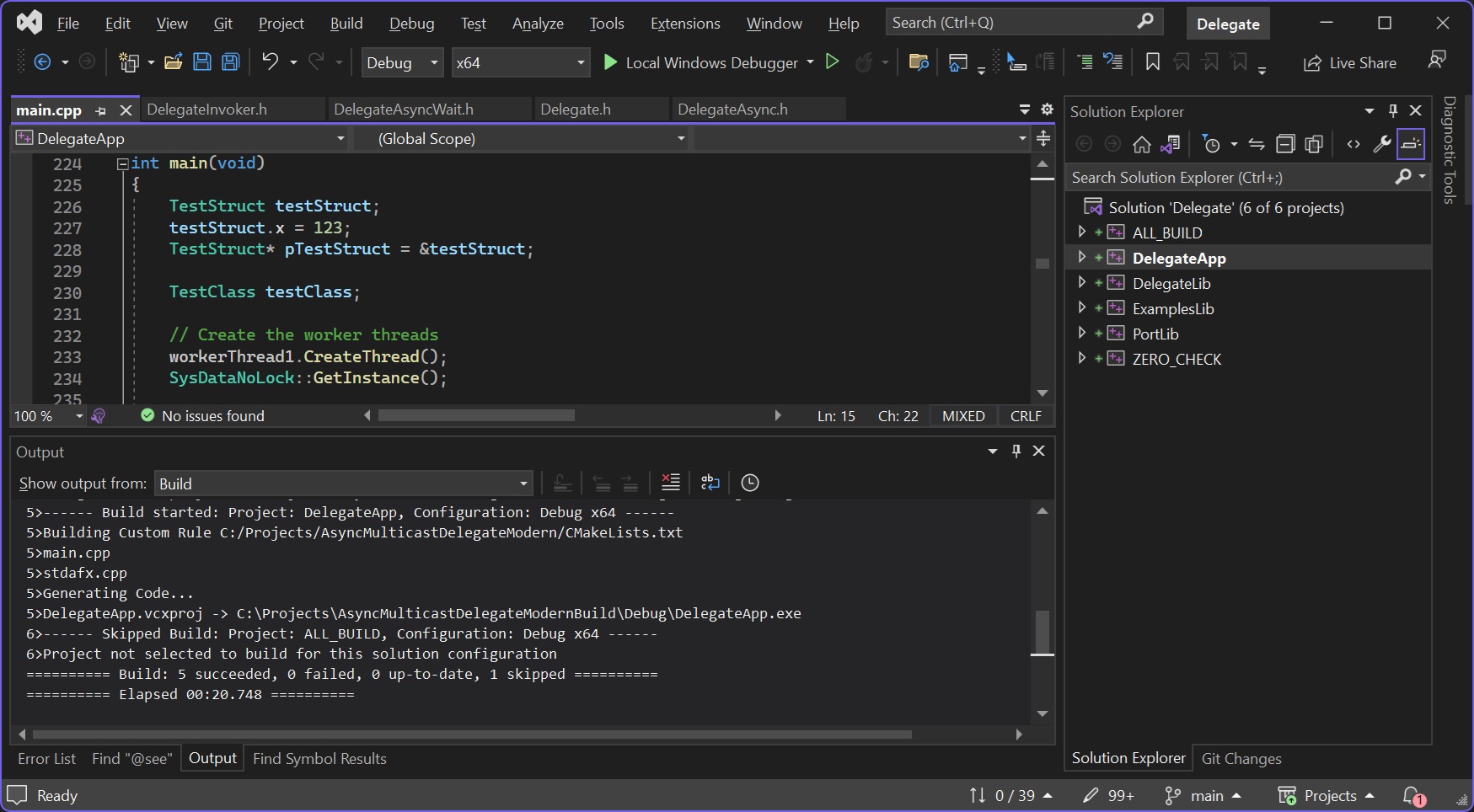The image size is (1474, 812).
Task: Toggle Preview Selected Items in Solution Explorer
Action: click(1411, 144)
